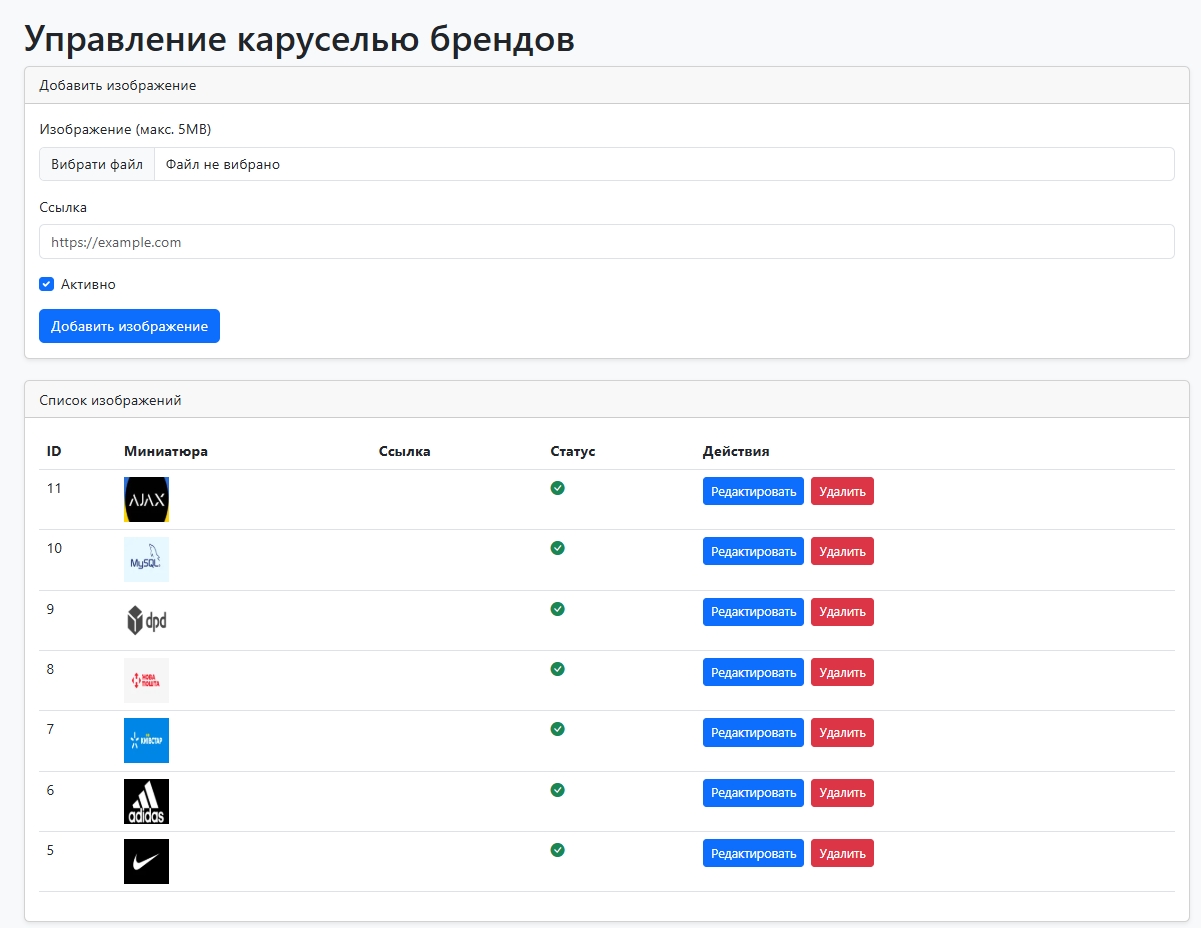Click the status checkmark for the MySQL entry
Image resolution: width=1201 pixels, height=928 pixels.
pyautogui.click(x=557, y=548)
